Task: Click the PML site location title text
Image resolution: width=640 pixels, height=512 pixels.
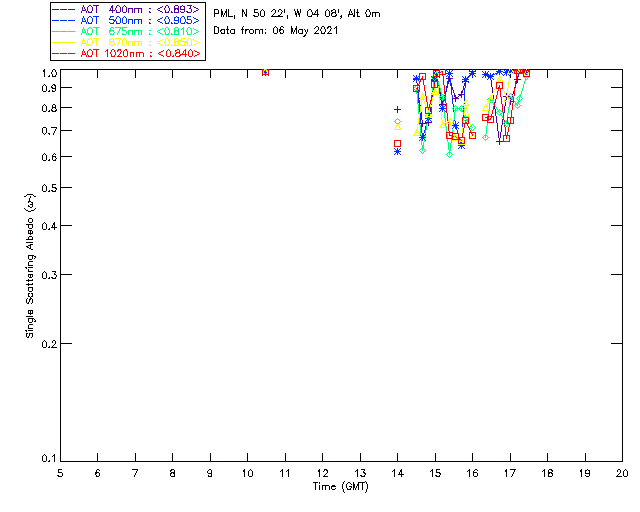Action: 297,14
